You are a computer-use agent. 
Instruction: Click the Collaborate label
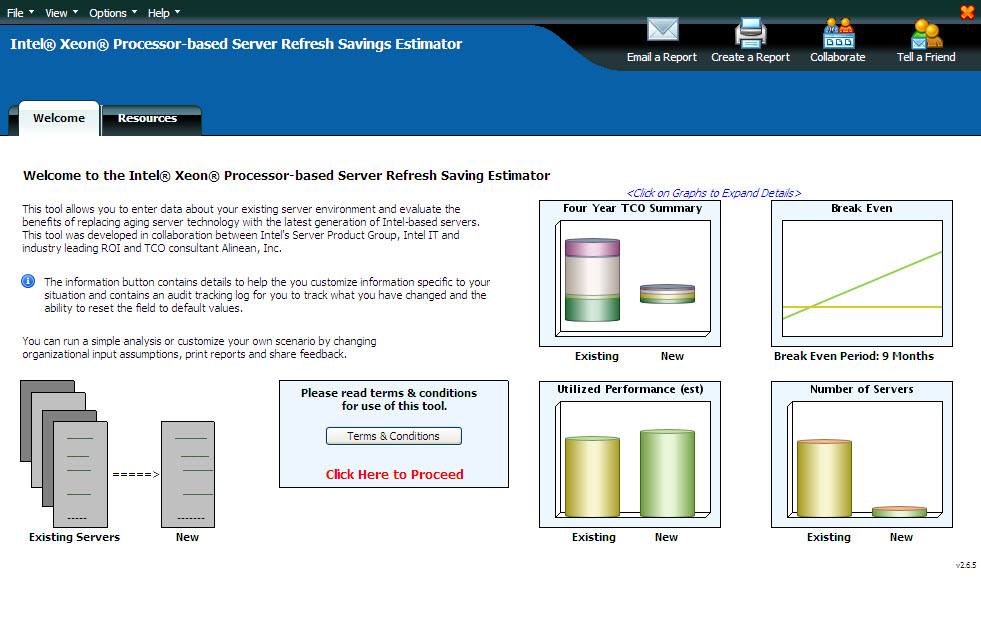click(x=838, y=57)
